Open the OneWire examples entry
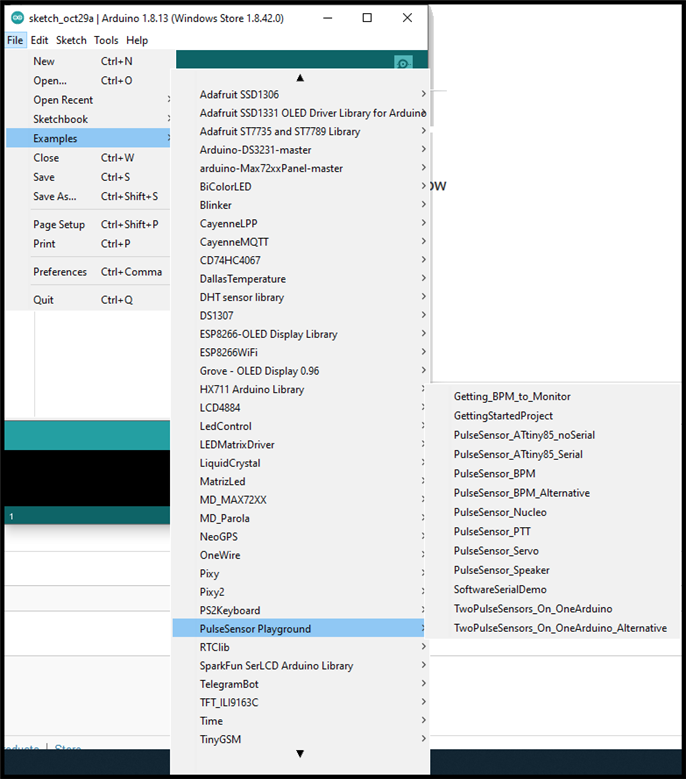Viewport: 686px width, 779px height. click(301, 555)
